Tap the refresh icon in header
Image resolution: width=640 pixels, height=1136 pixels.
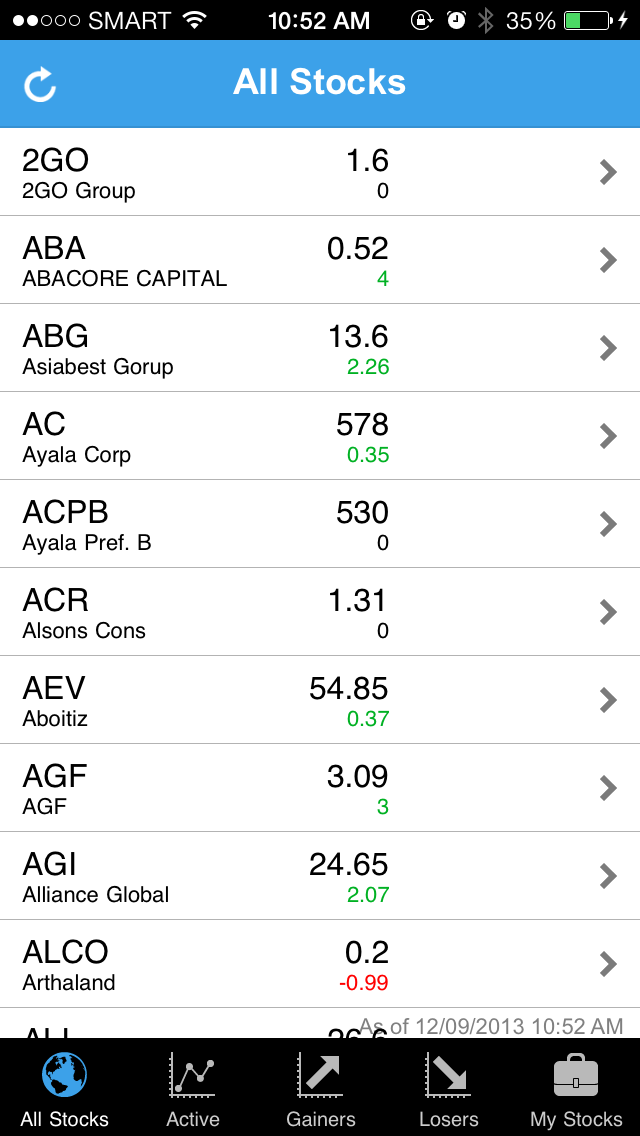[x=41, y=84]
